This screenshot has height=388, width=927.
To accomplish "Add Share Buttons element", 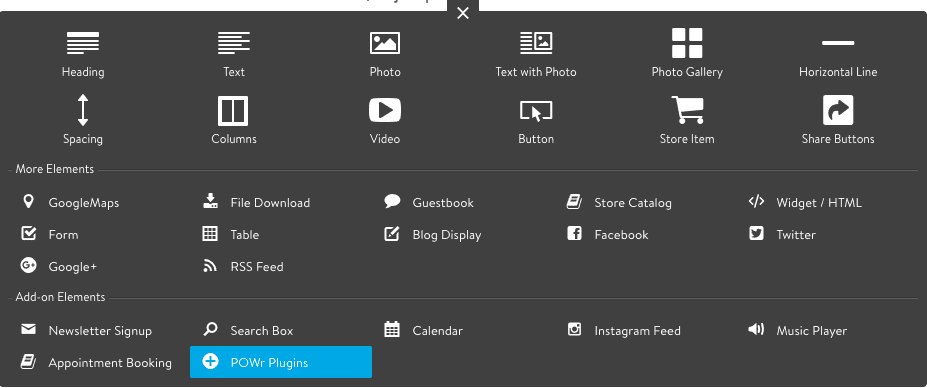I will click(838, 121).
